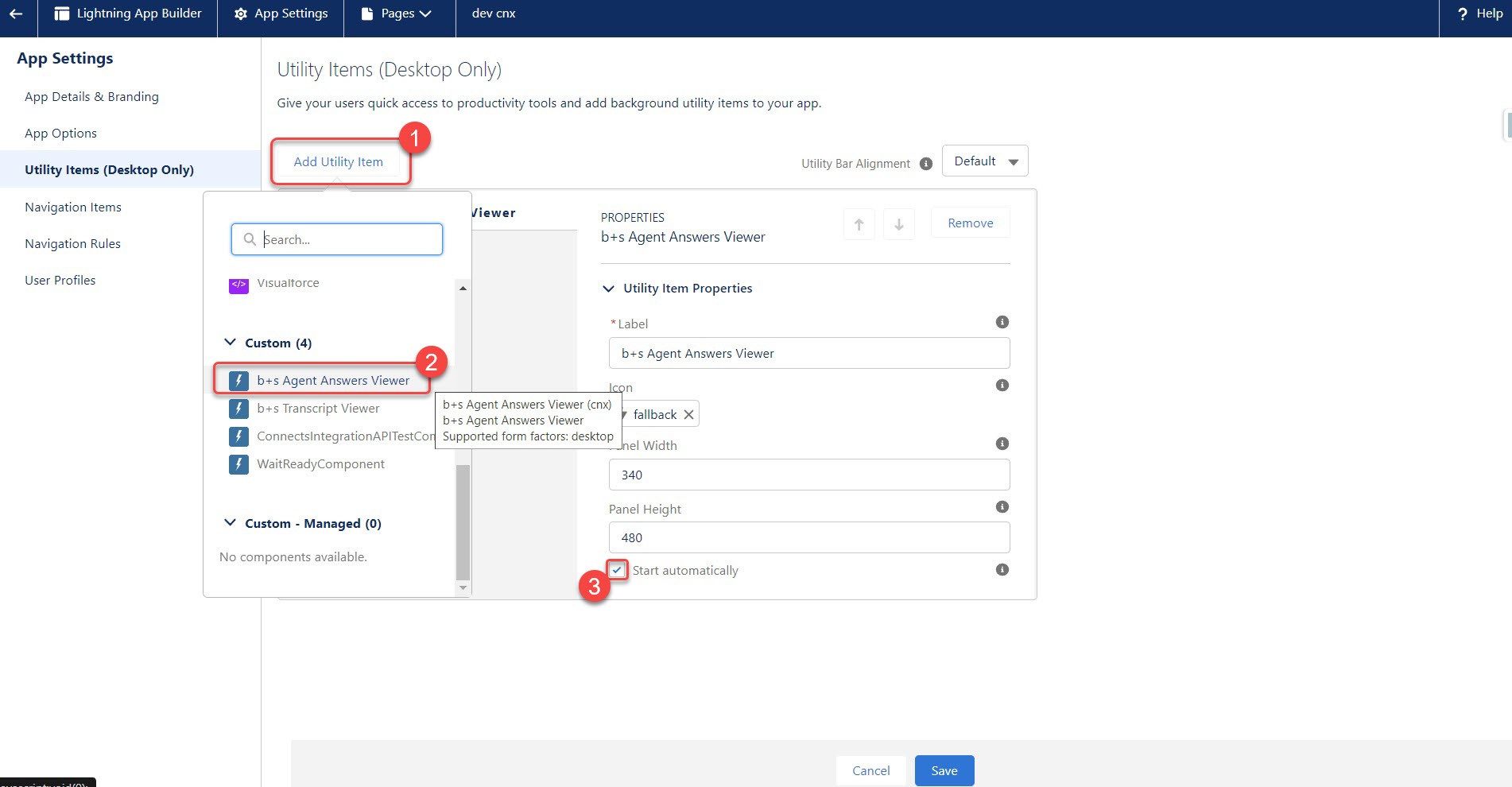Click the WaitReadyComponent lightning icon
The width and height of the screenshot is (1512, 787).
pyautogui.click(x=238, y=464)
